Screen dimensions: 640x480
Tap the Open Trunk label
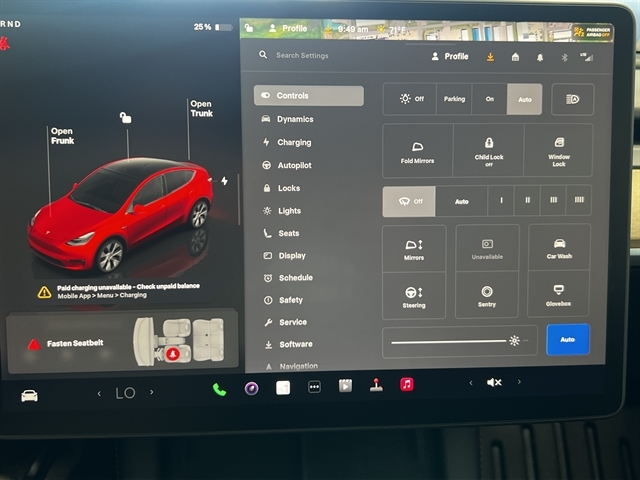tap(202, 109)
